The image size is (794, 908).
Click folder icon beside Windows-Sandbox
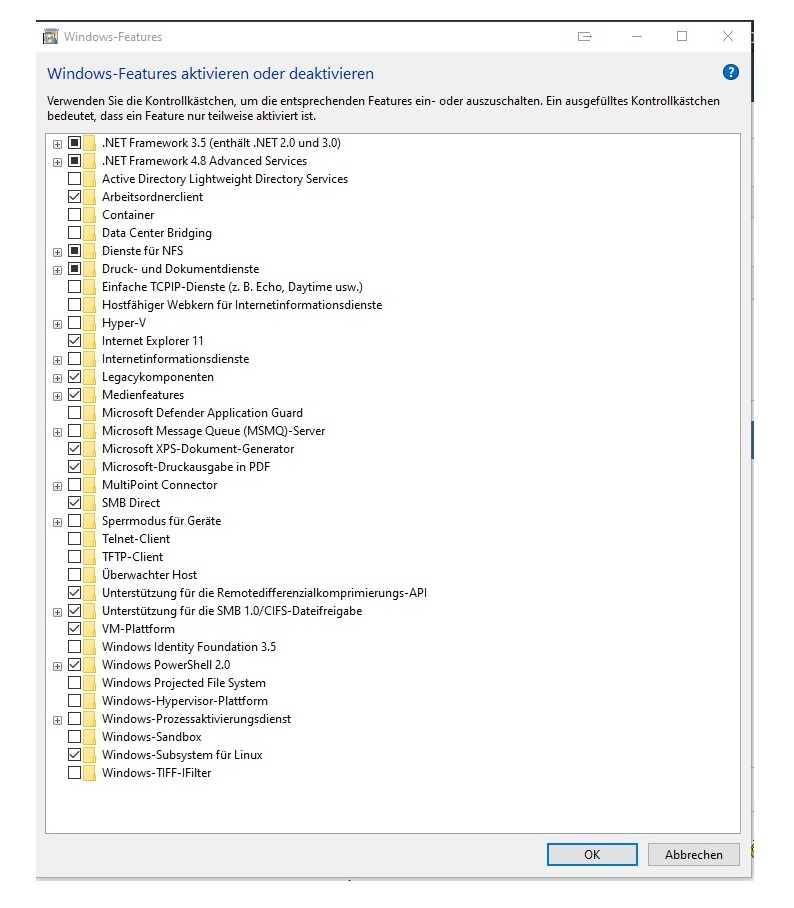89,737
